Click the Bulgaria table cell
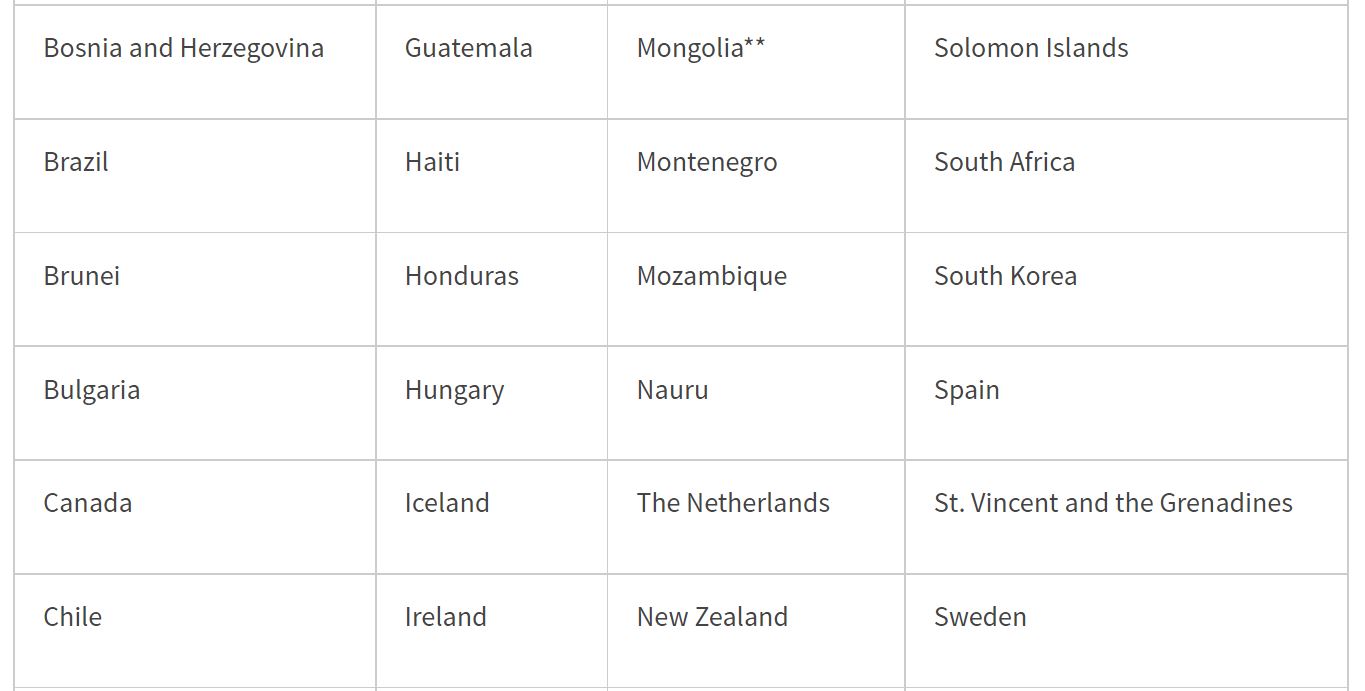The image size is (1365, 691). [92, 390]
